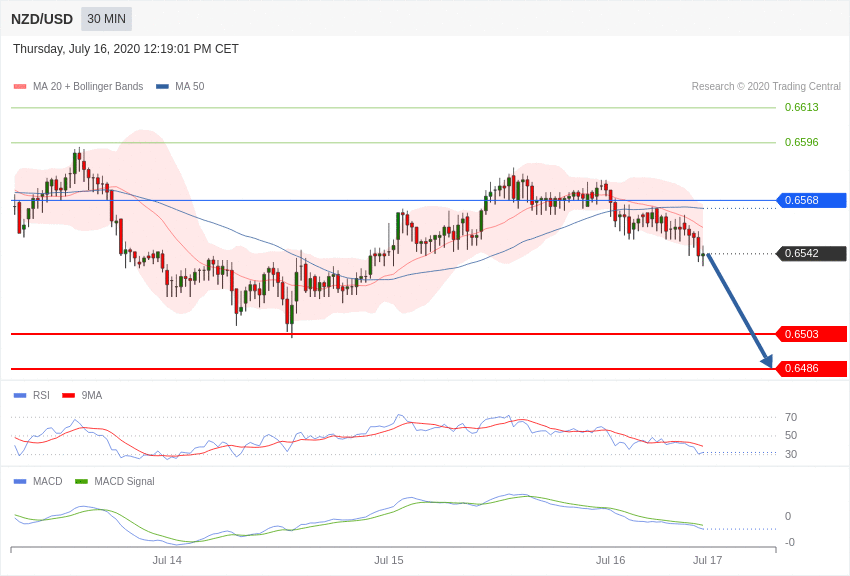This screenshot has width=850, height=576.
Task: Select the 30 MIN timeframe badge
Action: tap(106, 19)
